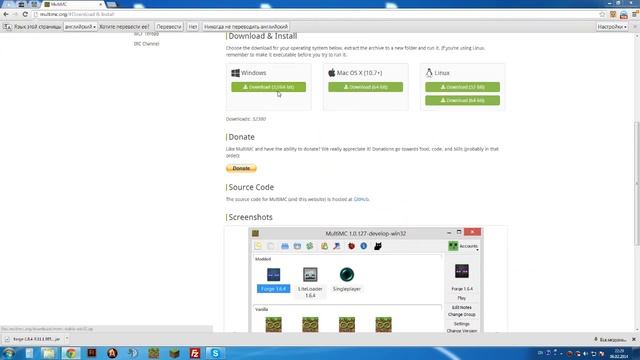Click the system tray clock
Image resolution: width=640 pixels, height=360 pixels.
[x=619, y=353]
